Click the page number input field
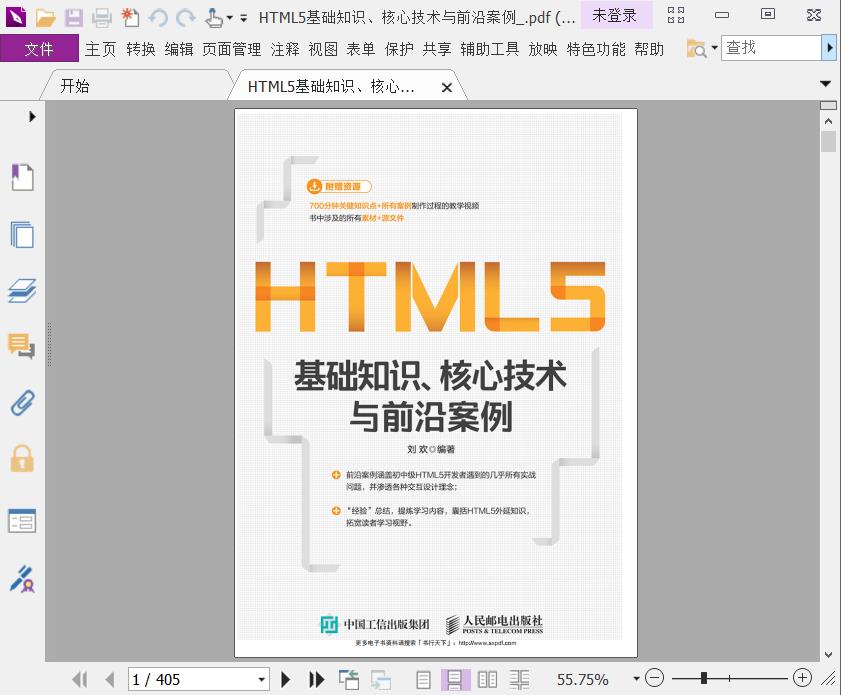Image resolution: width=843 pixels, height=695 pixels. click(x=191, y=680)
